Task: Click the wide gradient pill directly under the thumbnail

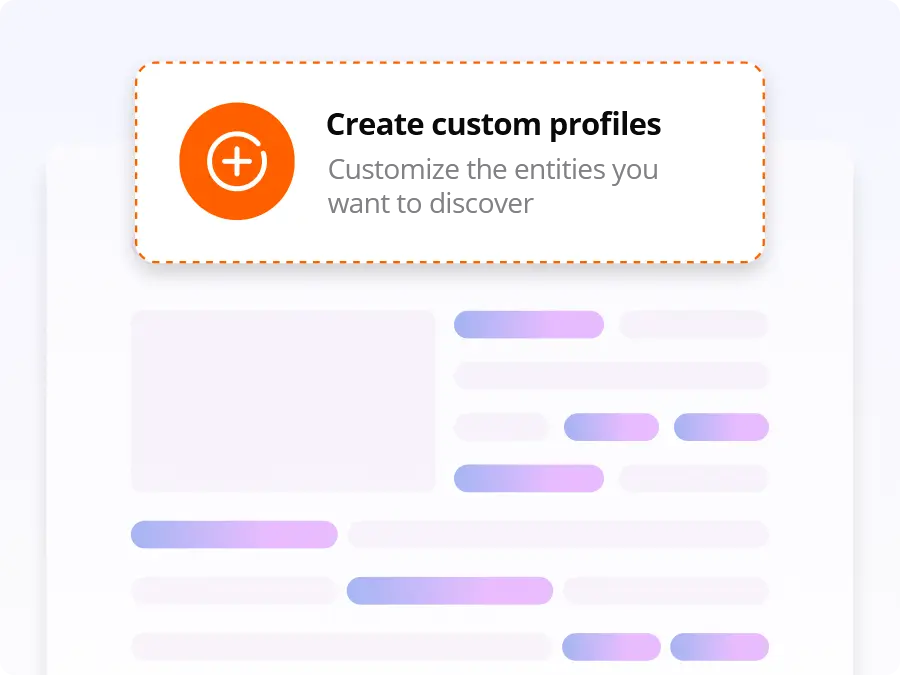Action: [234, 534]
